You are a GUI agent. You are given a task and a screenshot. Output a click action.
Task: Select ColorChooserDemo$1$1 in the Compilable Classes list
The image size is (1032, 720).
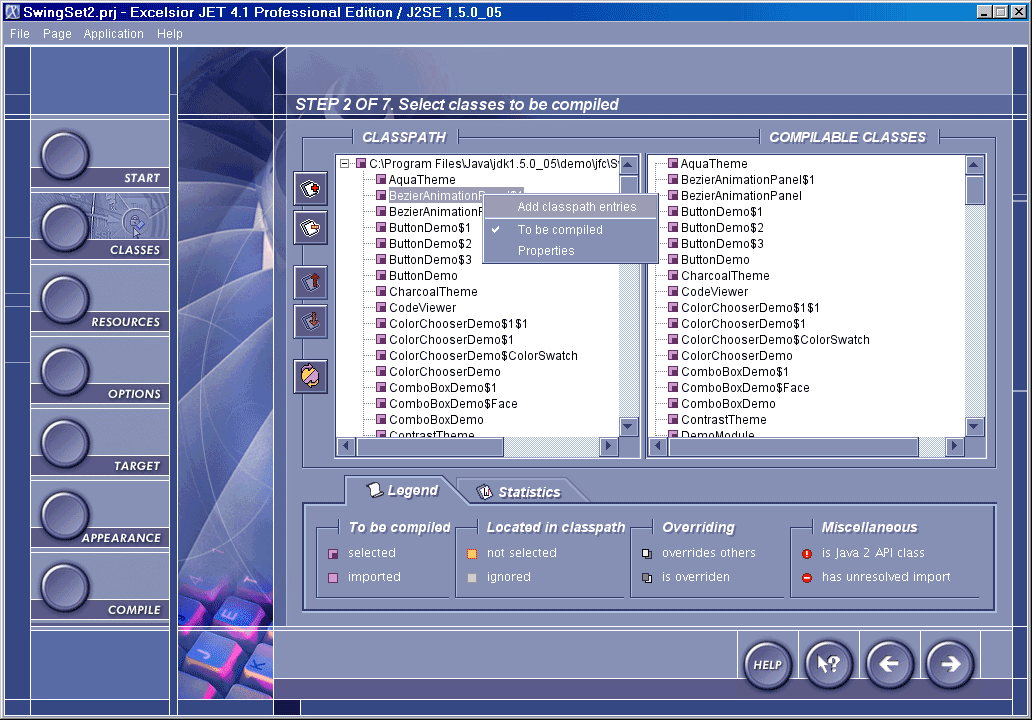(750, 307)
